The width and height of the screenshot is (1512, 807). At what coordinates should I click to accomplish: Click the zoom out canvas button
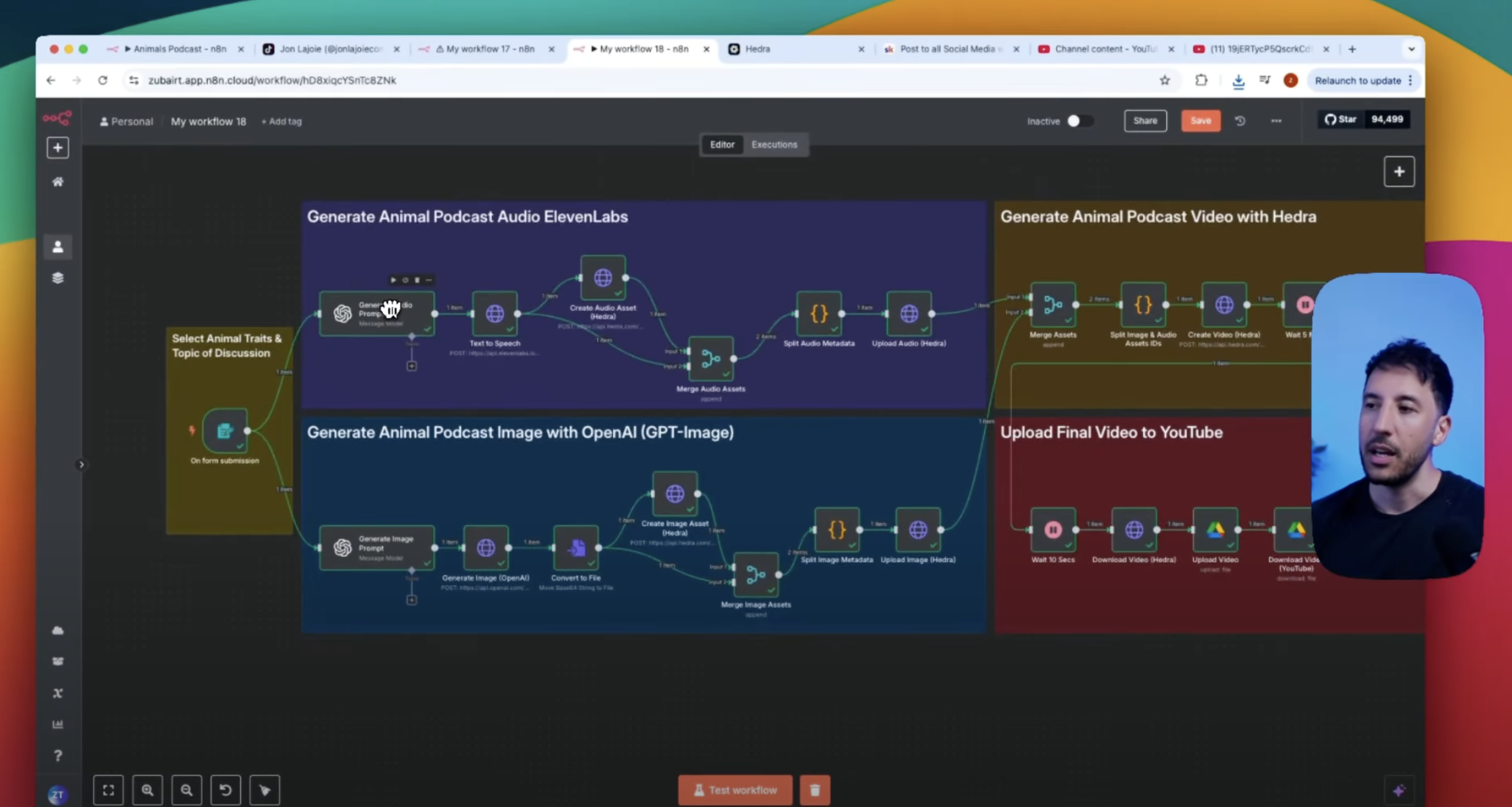click(187, 790)
